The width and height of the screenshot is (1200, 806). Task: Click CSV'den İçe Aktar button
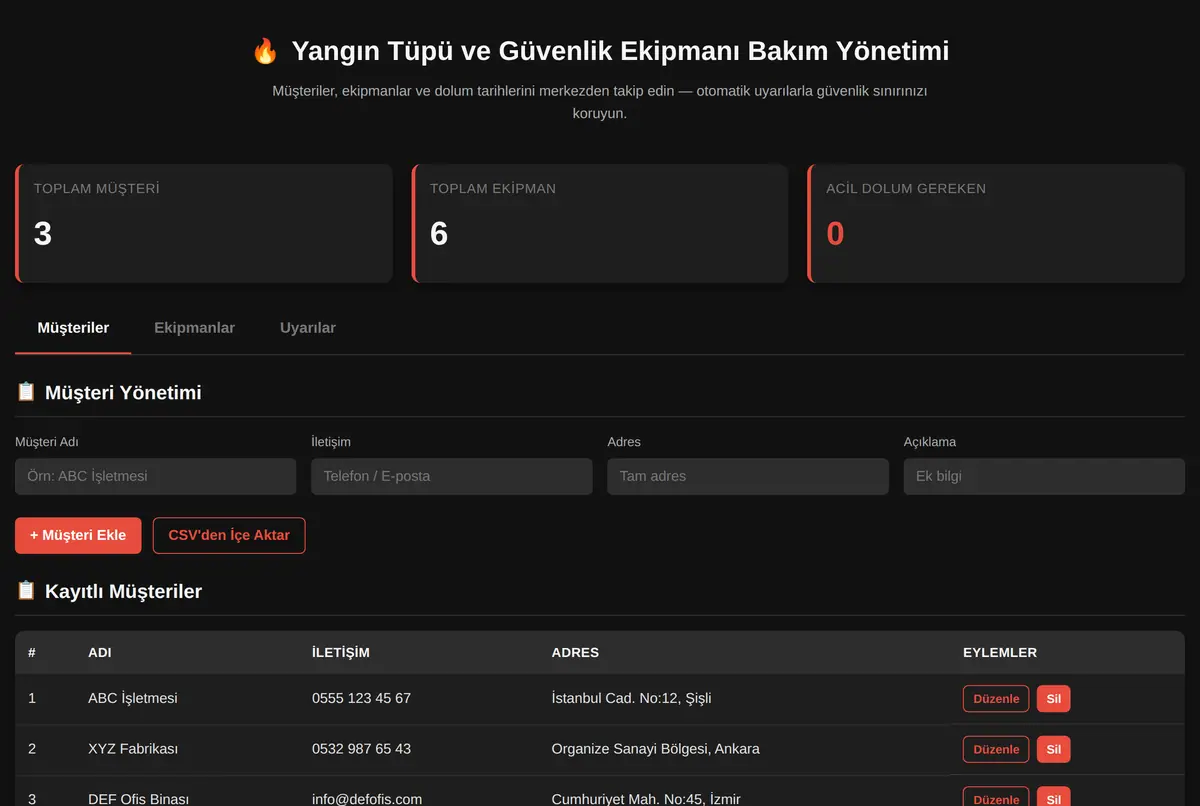click(229, 535)
